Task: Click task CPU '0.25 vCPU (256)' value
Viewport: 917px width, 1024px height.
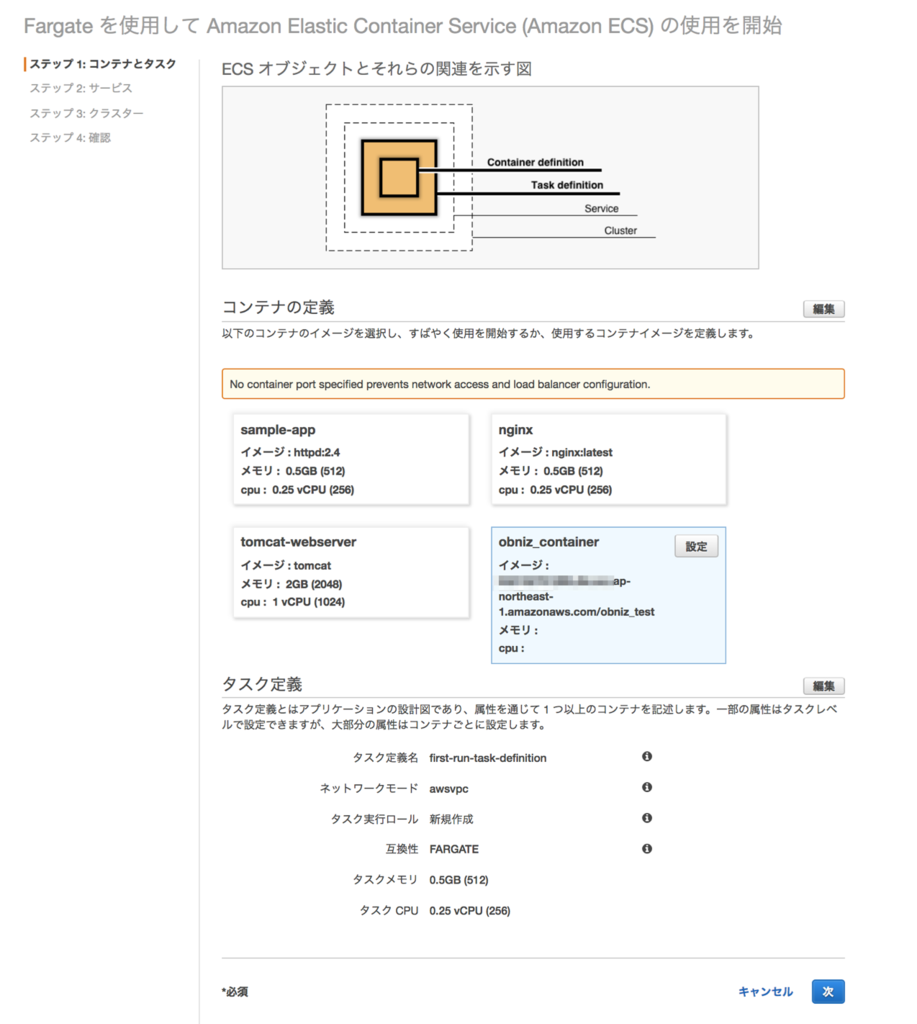Action: [x=470, y=910]
